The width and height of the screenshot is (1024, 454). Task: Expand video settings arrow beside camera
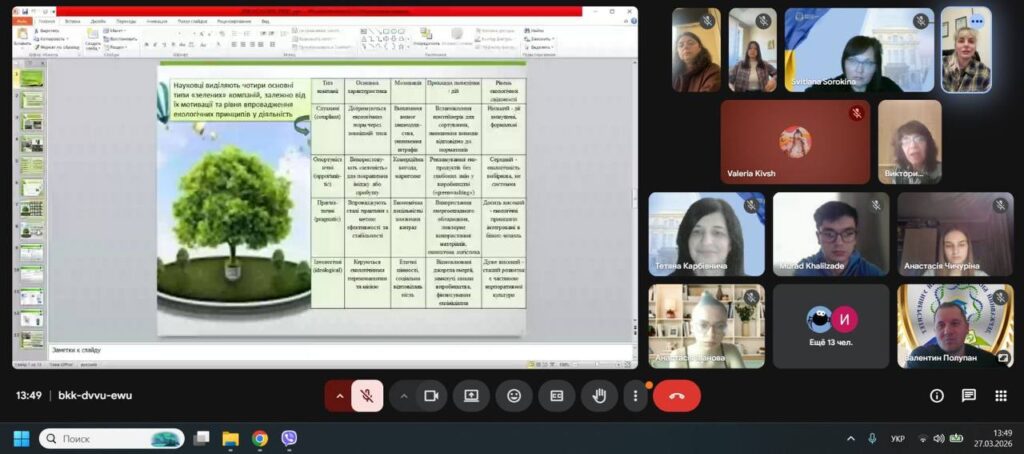(x=404, y=396)
